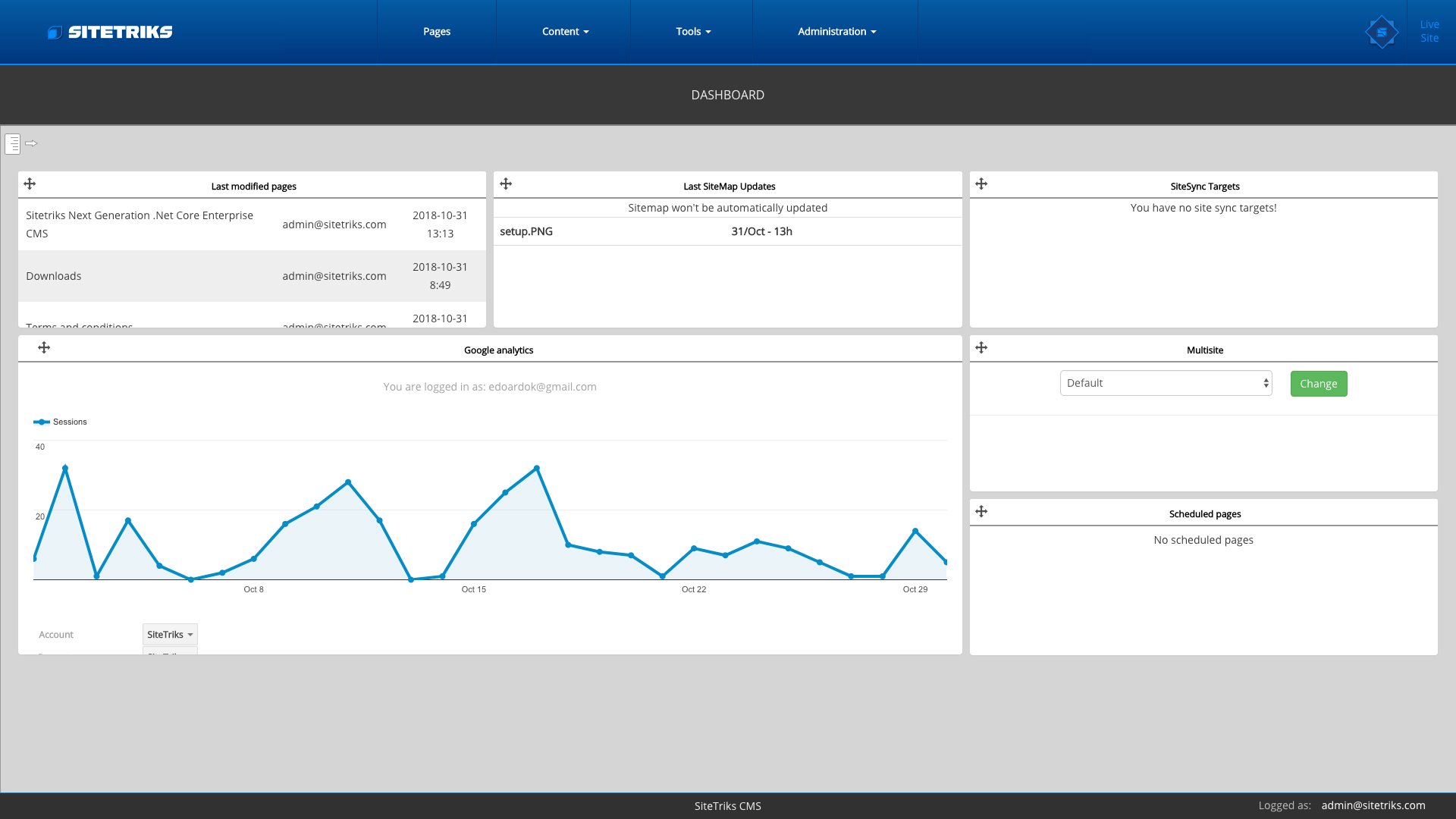The width and height of the screenshot is (1456, 819).
Task: Click the move handle on Scheduled pages widget
Action: tap(981, 511)
